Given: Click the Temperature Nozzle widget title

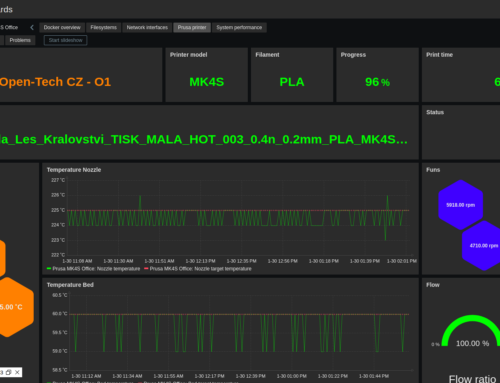Looking at the screenshot, I should (74, 170).
